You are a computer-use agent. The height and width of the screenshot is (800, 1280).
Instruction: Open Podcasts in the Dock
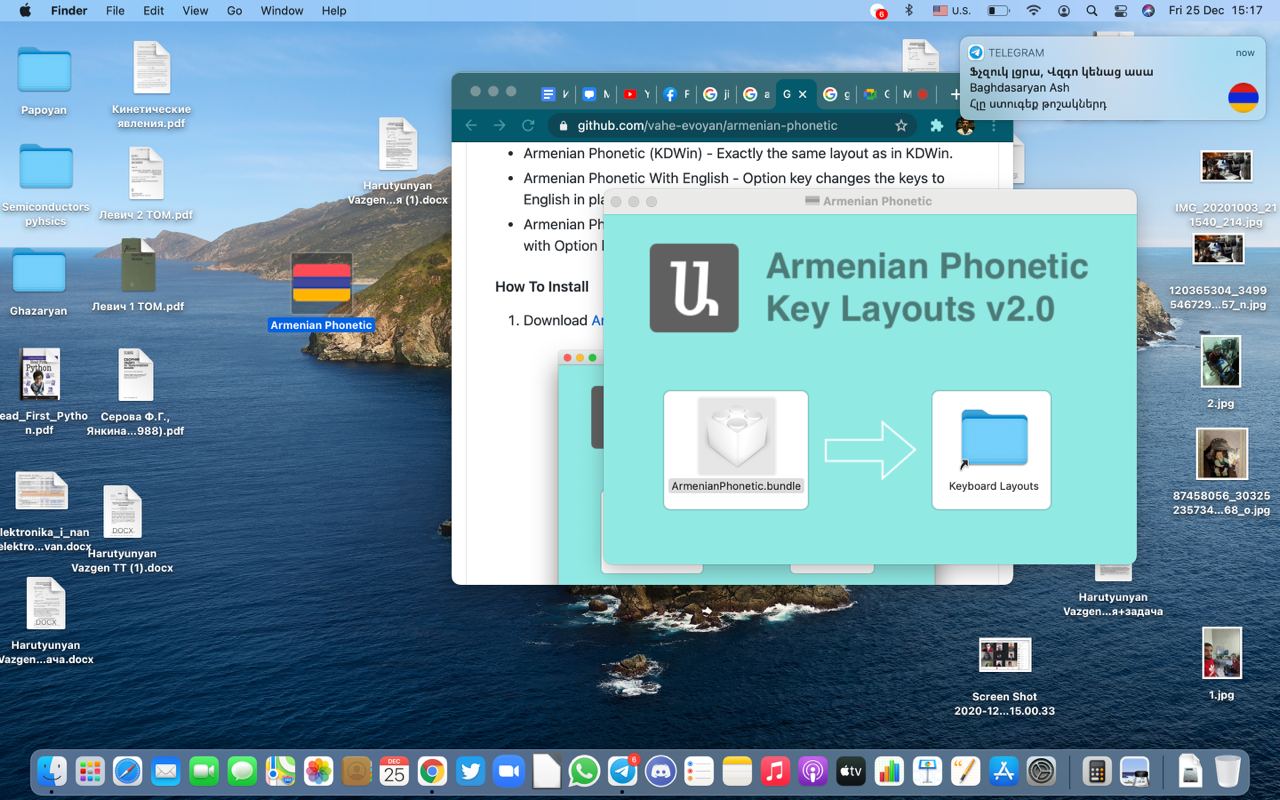(812, 771)
